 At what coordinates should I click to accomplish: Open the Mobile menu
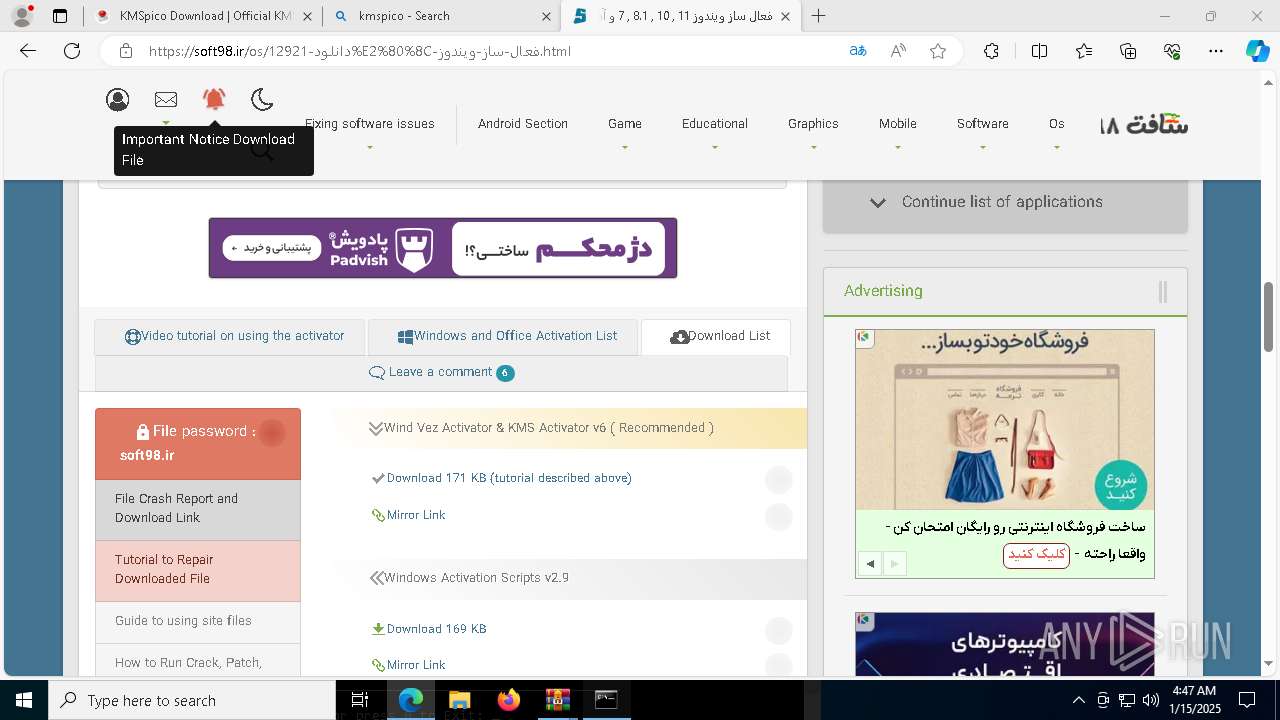pyautogui.click(x=898, y=124)
